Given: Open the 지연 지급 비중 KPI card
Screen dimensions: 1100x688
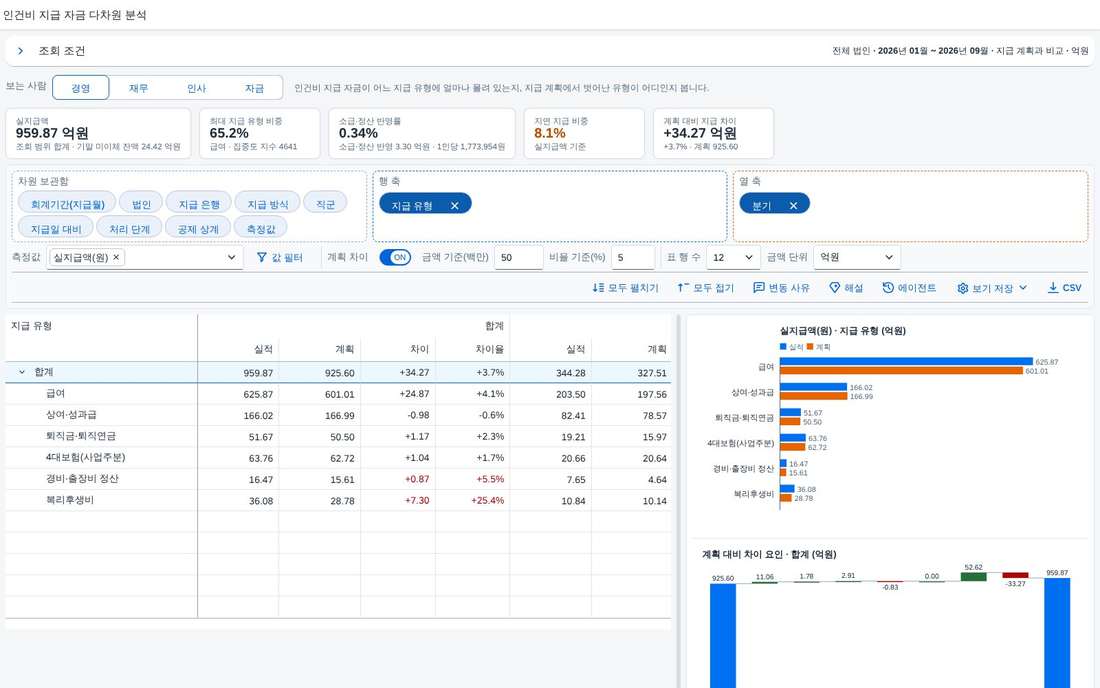Looking at the screenshot, I should click(x=584, y=133).
